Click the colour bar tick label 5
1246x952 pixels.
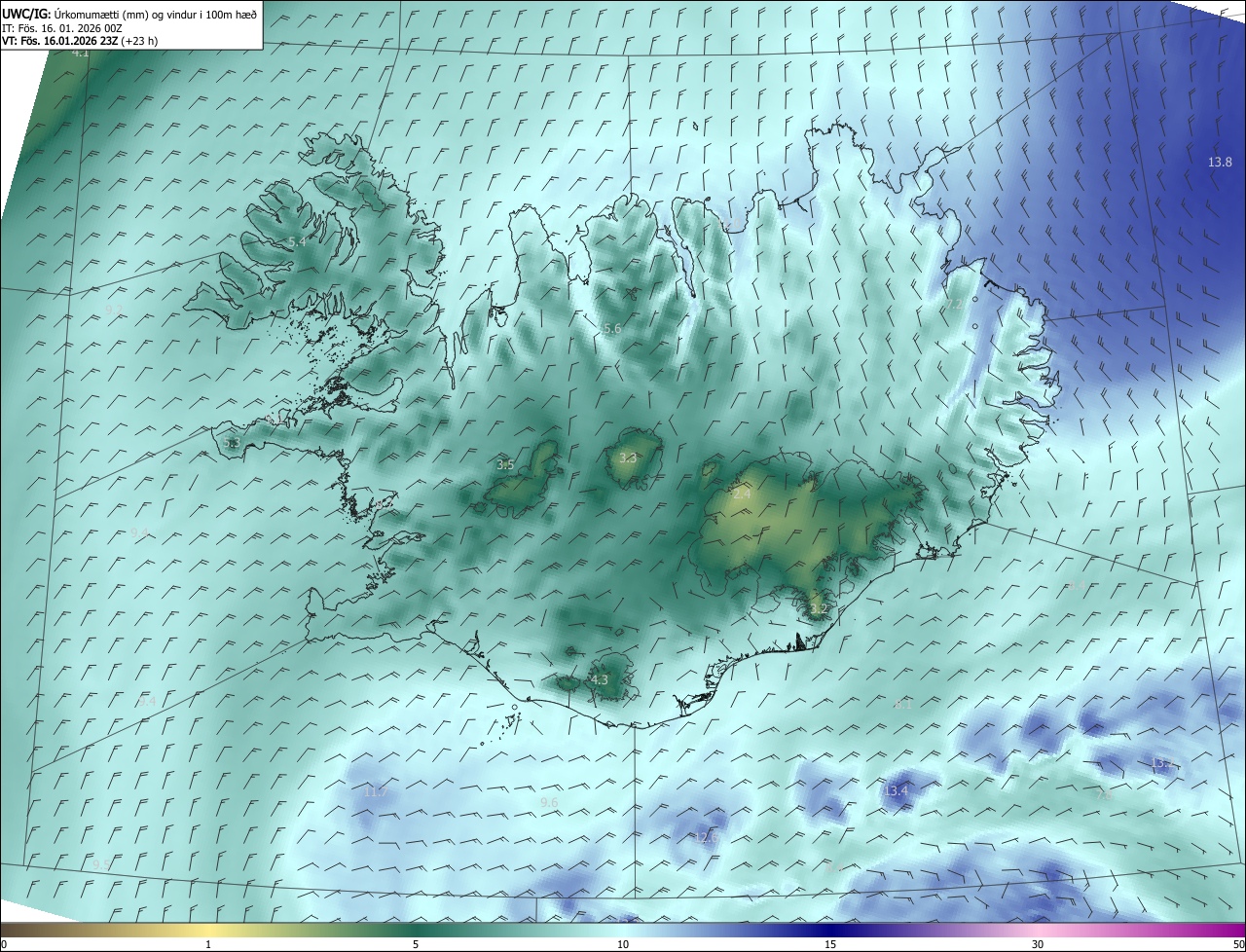[416, 944]
